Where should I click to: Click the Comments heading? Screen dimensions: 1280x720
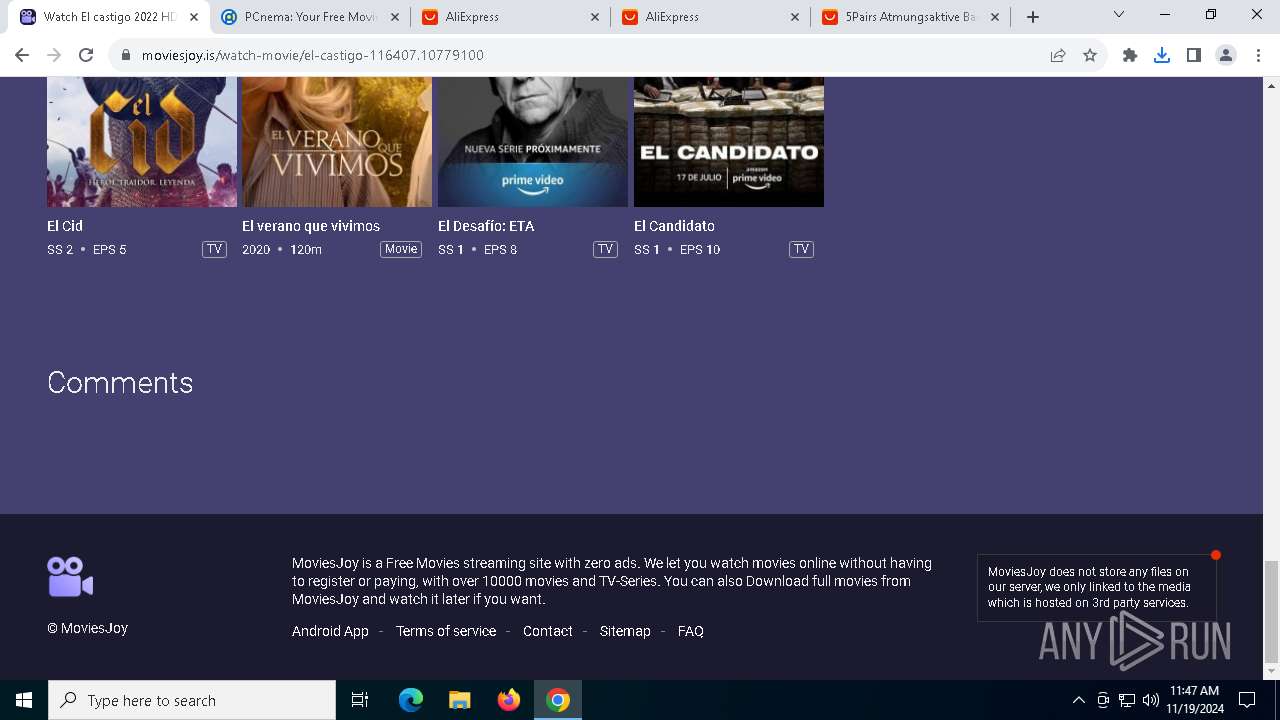tap(120, 382)
